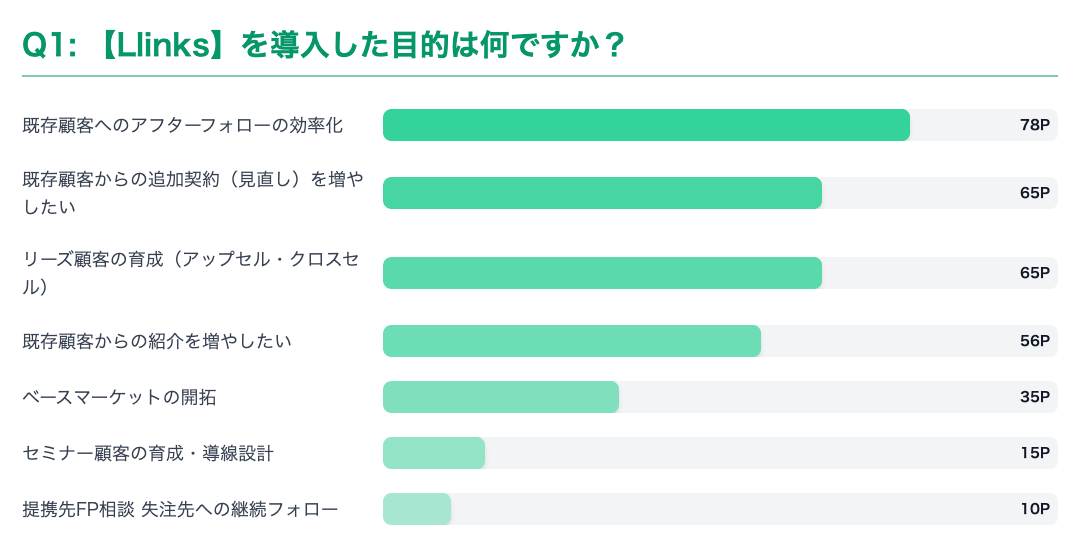Viewport: 1090px width, 556px height.
Task: Select the ベースマーケットの開拓 label
Action: 119,397
